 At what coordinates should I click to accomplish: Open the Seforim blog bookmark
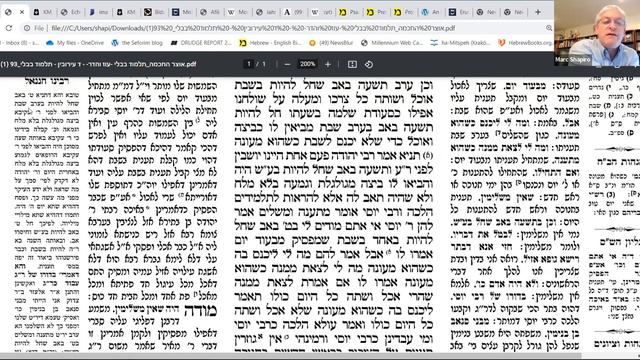(x=137, y=42)
